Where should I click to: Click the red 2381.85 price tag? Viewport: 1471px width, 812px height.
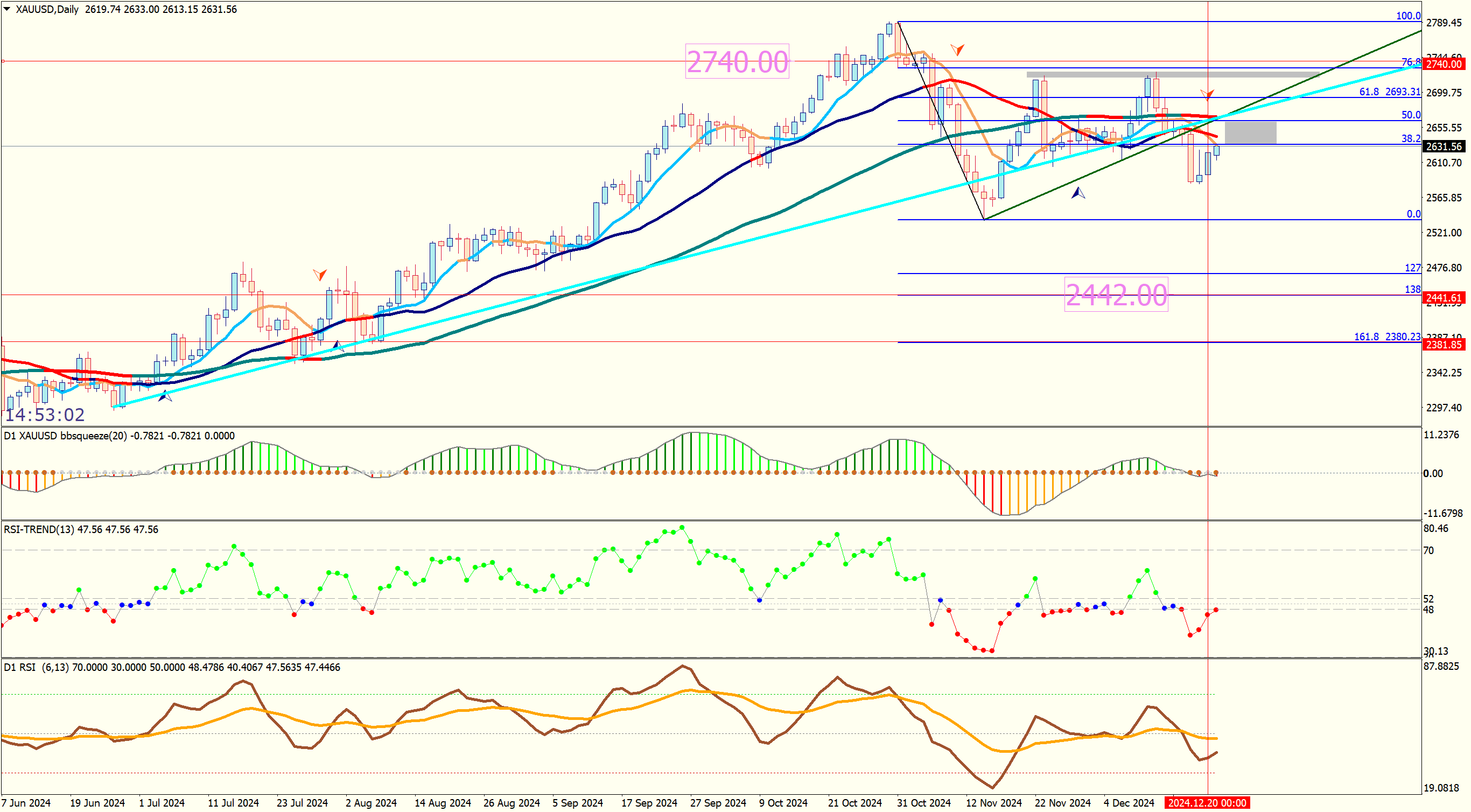[1442, 344]
